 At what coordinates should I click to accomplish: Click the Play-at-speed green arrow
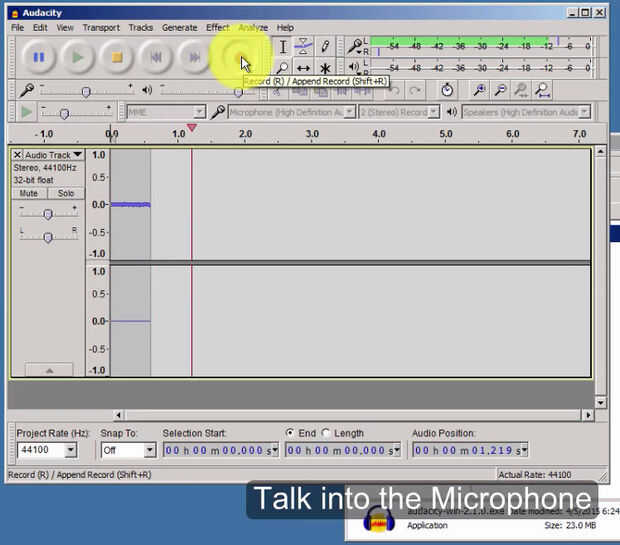(x=26, y=112)
